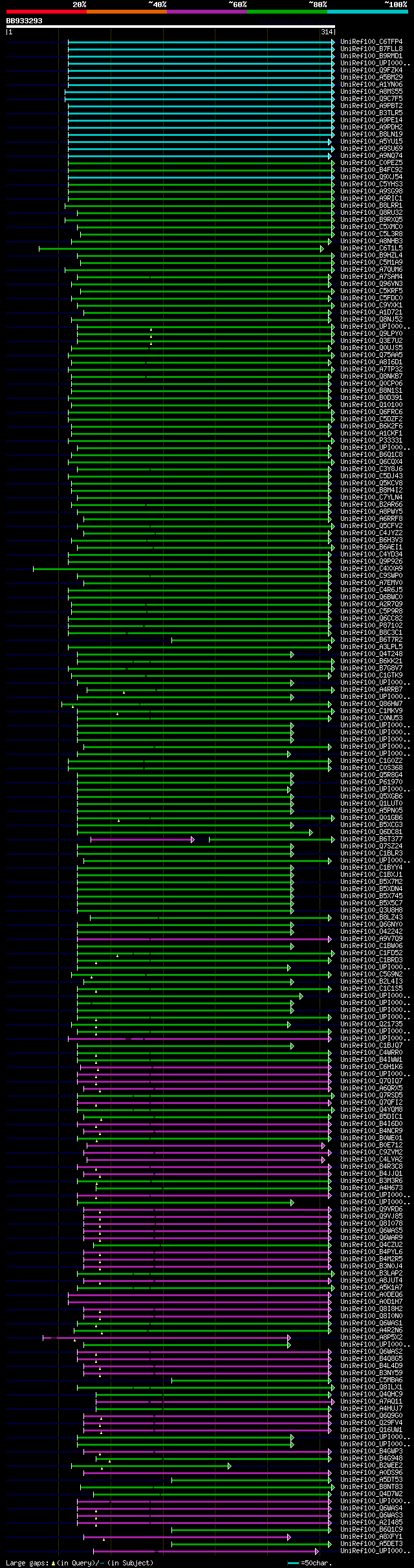Select label UniRef100_A5YU15
This screenshot has width=414, height=1568.
371,141
